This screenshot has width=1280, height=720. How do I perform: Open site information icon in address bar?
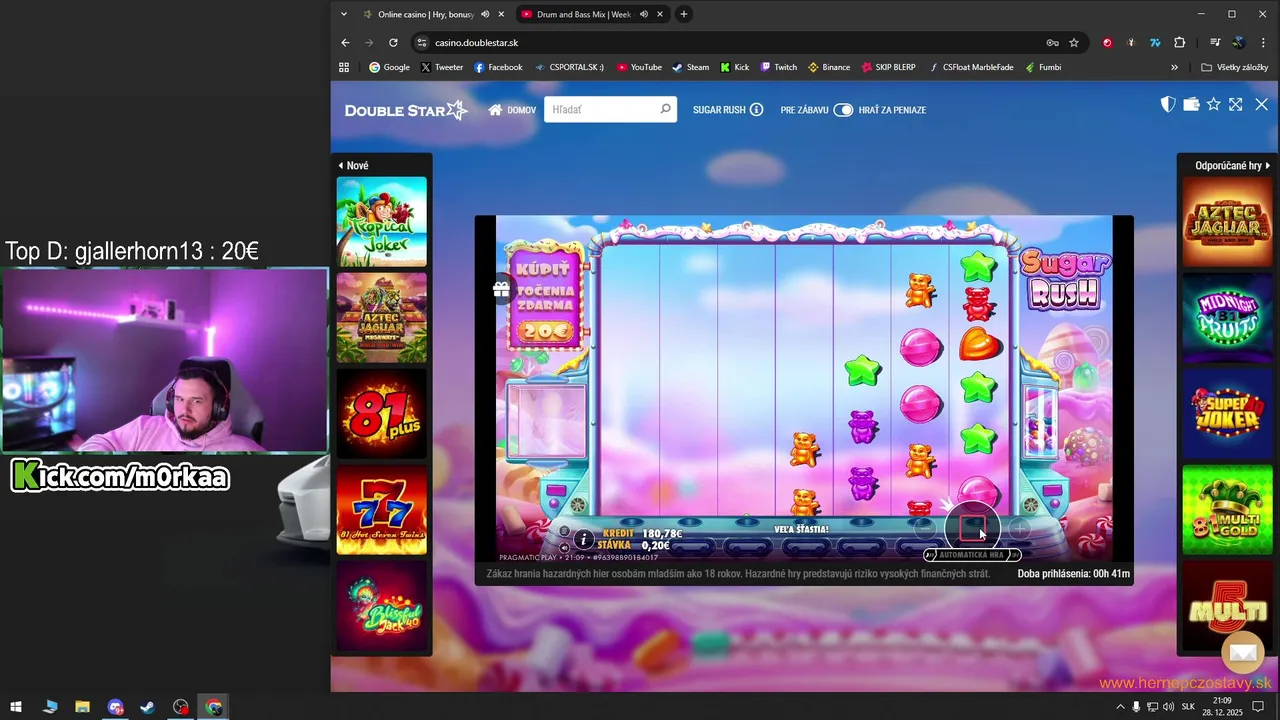422,43
